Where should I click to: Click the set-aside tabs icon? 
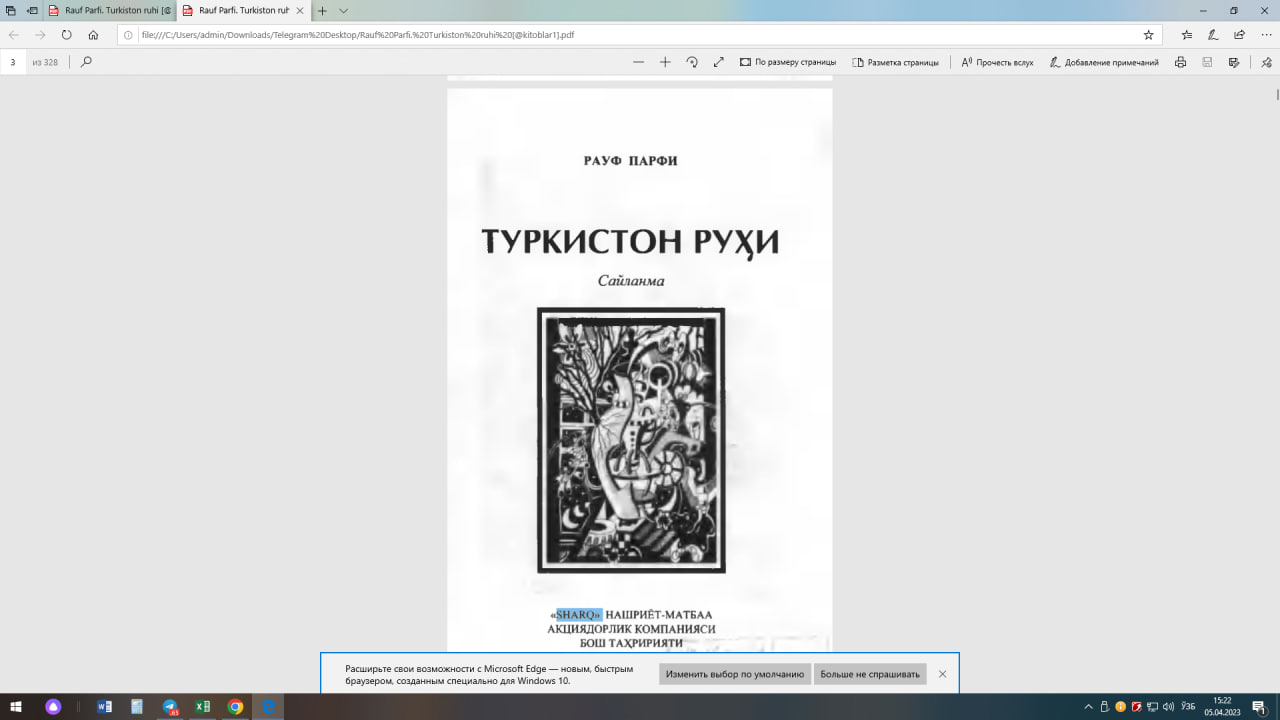pos(32,10)
